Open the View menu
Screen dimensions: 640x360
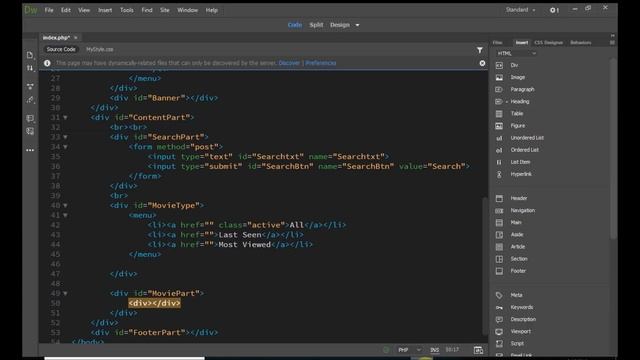[x=84, y=10]
